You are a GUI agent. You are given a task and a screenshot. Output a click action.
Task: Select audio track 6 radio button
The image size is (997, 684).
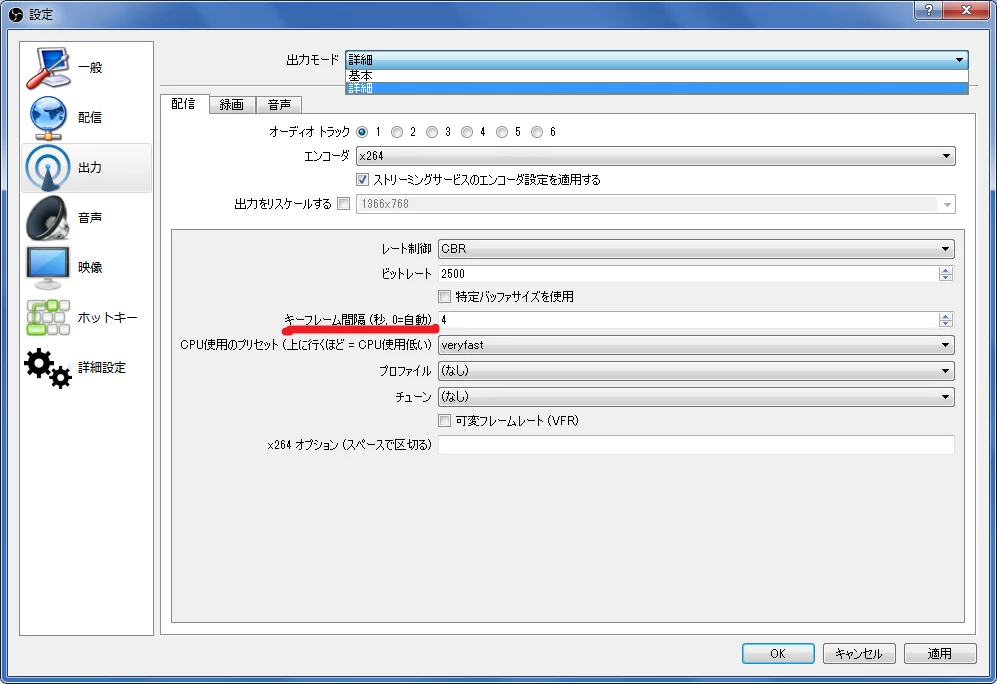[x=537, y=132]
